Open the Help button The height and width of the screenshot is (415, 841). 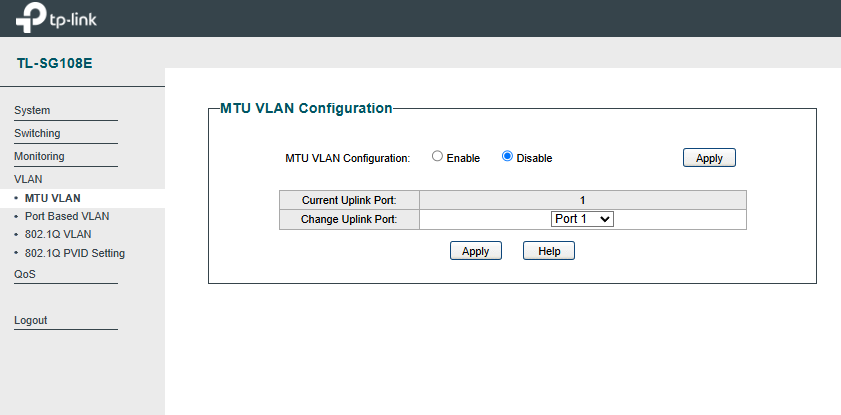pyautogui.click(x=549, y=250)
